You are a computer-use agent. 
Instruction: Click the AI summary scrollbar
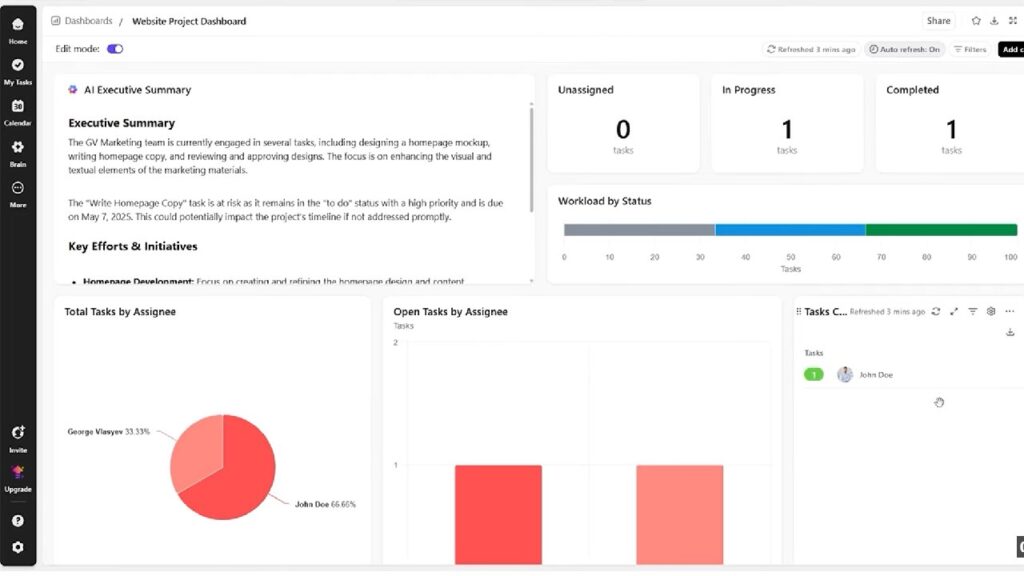click(532, 160)
